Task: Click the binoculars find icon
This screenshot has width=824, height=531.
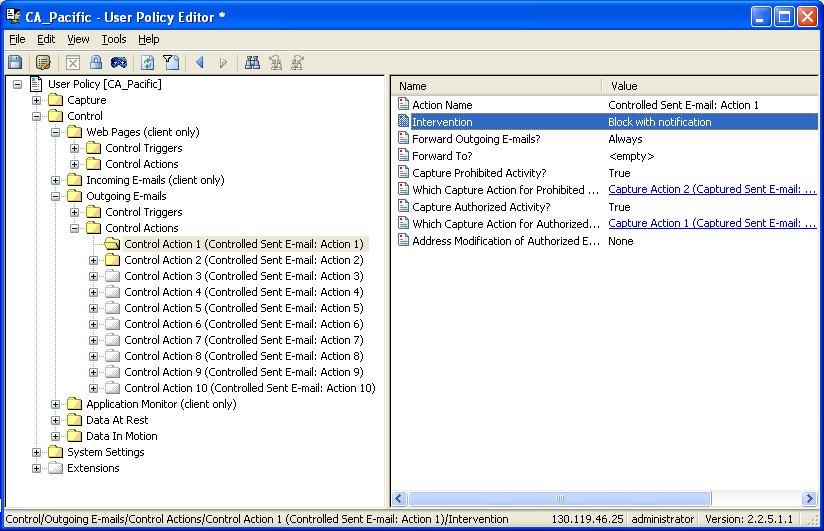Action: (x=253, y=63)
